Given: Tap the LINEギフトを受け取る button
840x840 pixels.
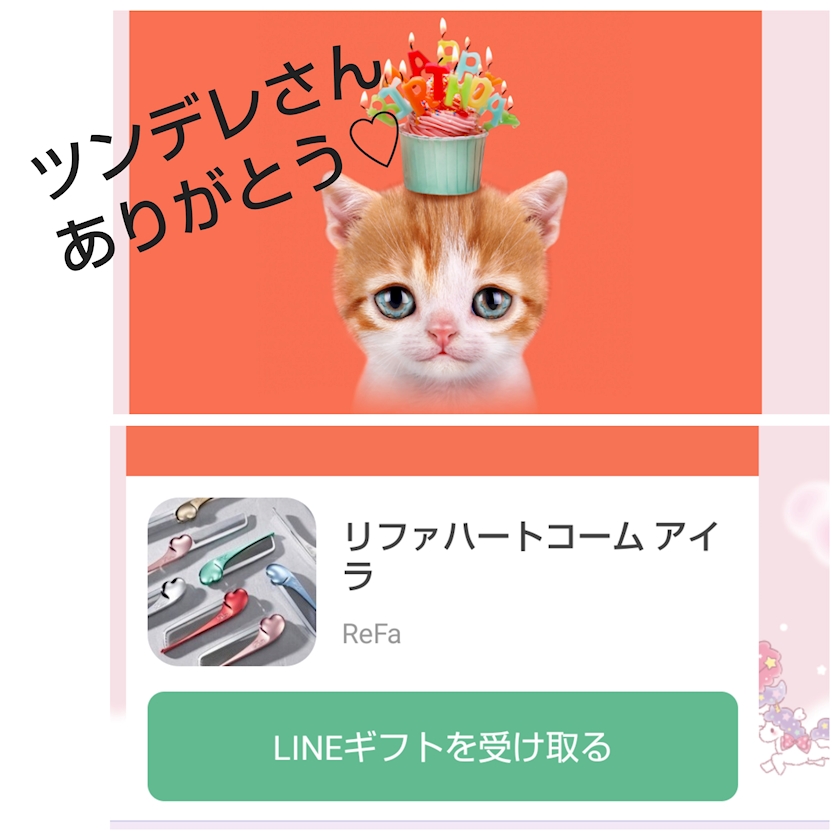Looking at the screenshot, I should coord(442,746).
